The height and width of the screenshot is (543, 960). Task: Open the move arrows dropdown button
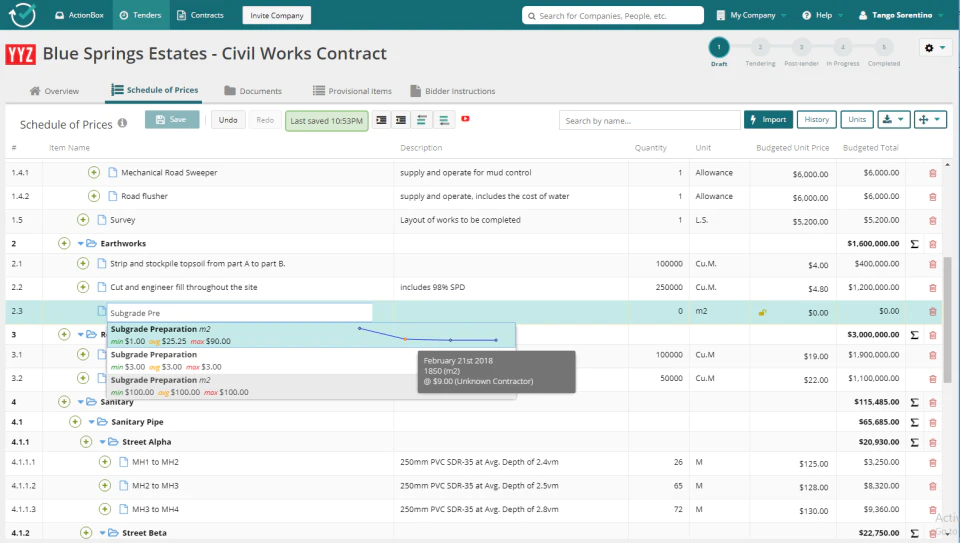pyautogui.click(x=930, y=120)
